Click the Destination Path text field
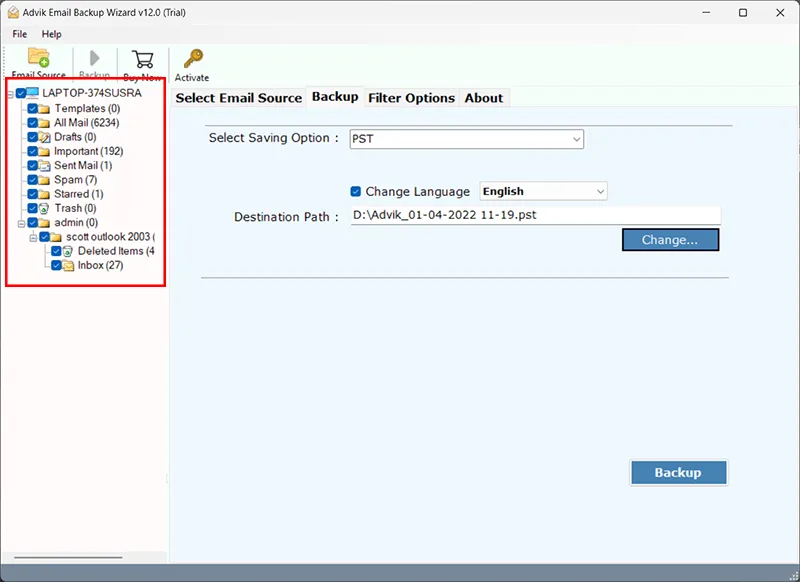Image resolution: width=800 pixels, height=582 pixels. 536,215
